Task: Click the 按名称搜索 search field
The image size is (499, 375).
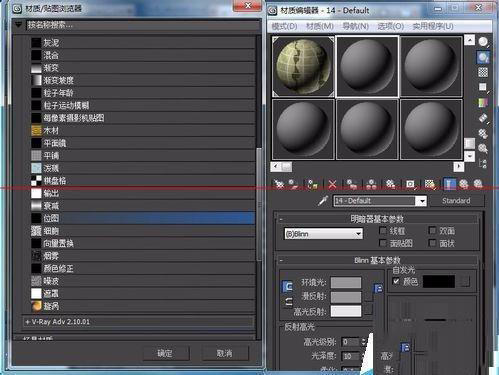Action: (x=142, y=25)
